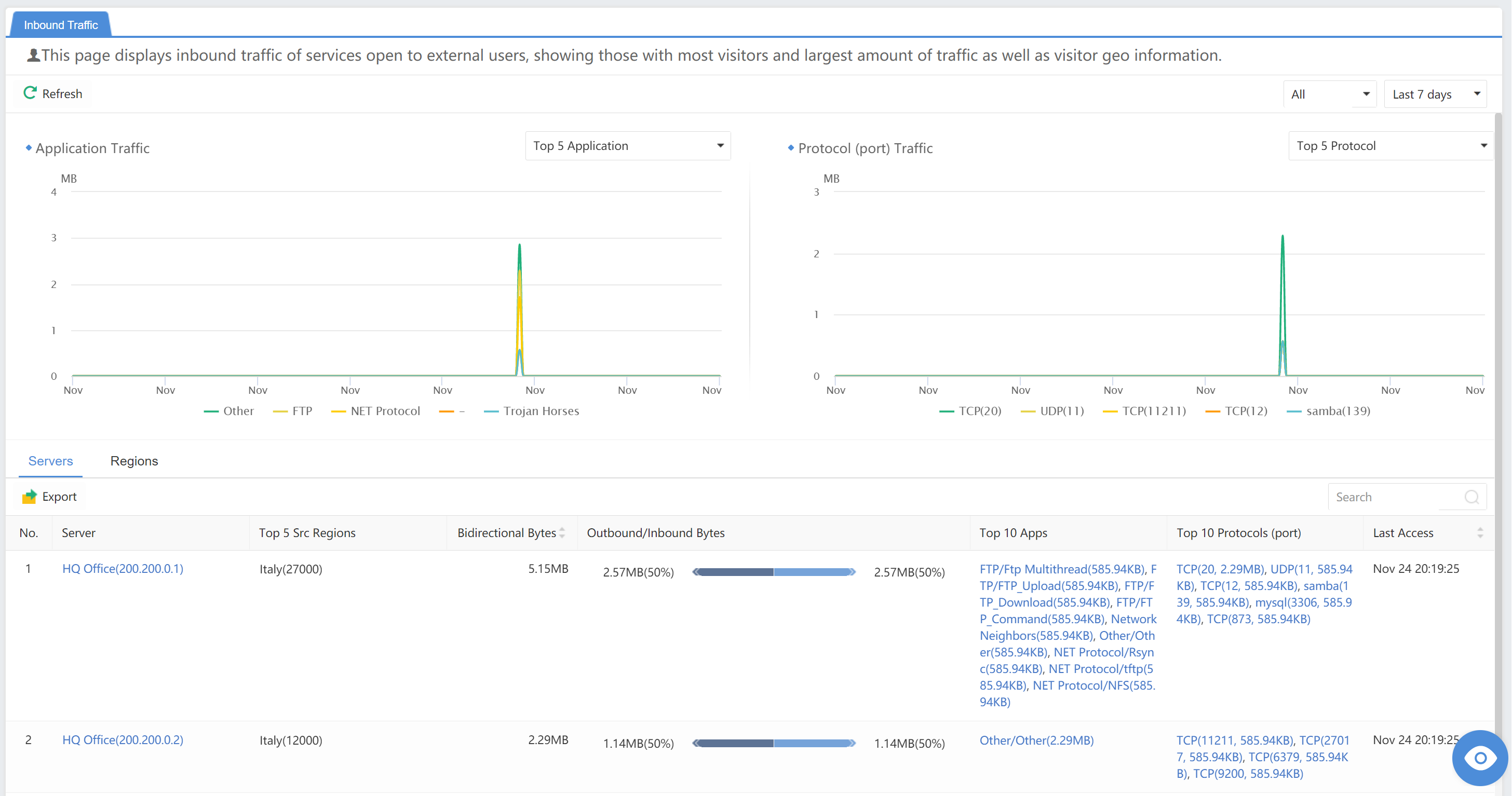Click the Export folder icon
This screenshot has height=796, width=1512.
30,497
